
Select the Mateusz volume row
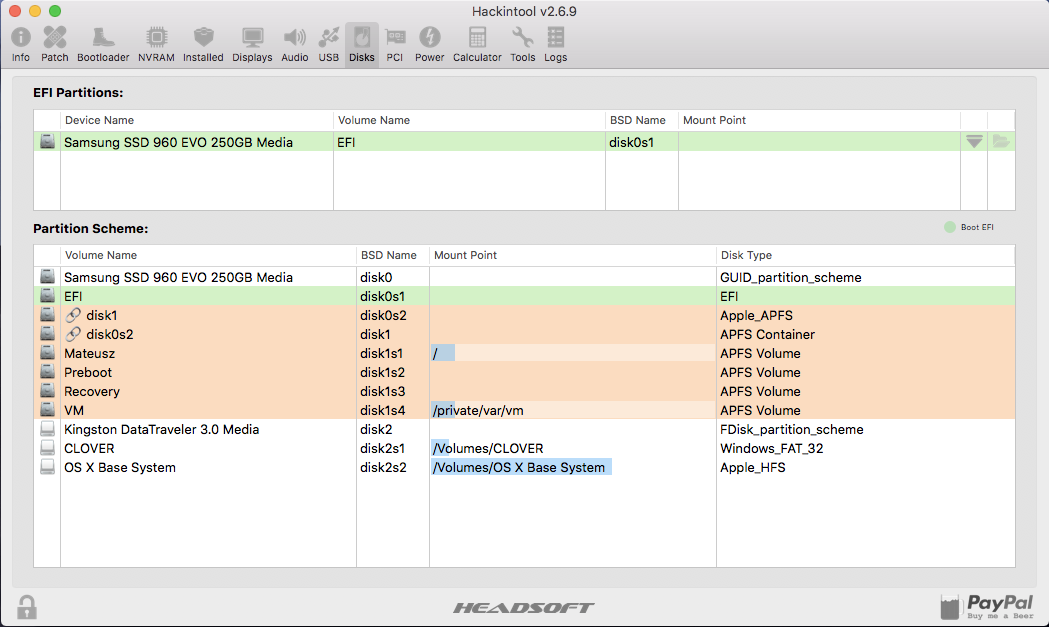[524, 353]
